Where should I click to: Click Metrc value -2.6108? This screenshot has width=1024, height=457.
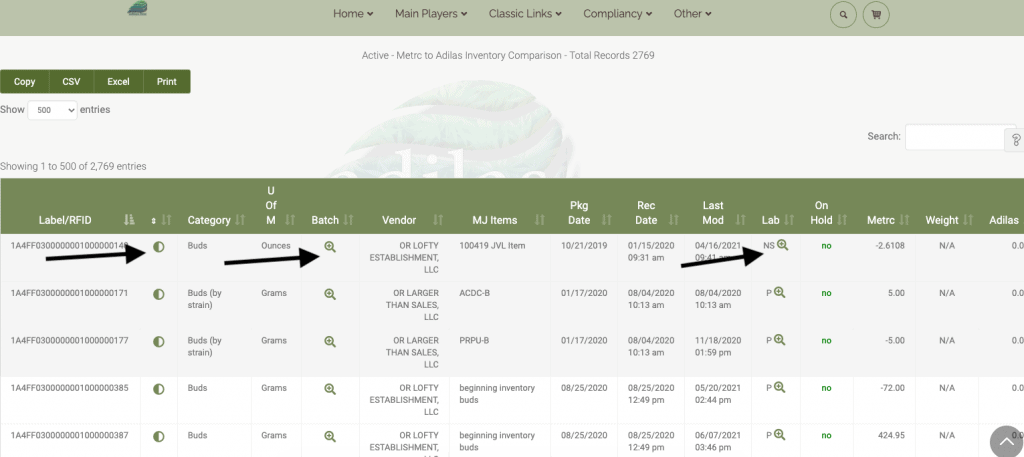click(x=889, y=245)
